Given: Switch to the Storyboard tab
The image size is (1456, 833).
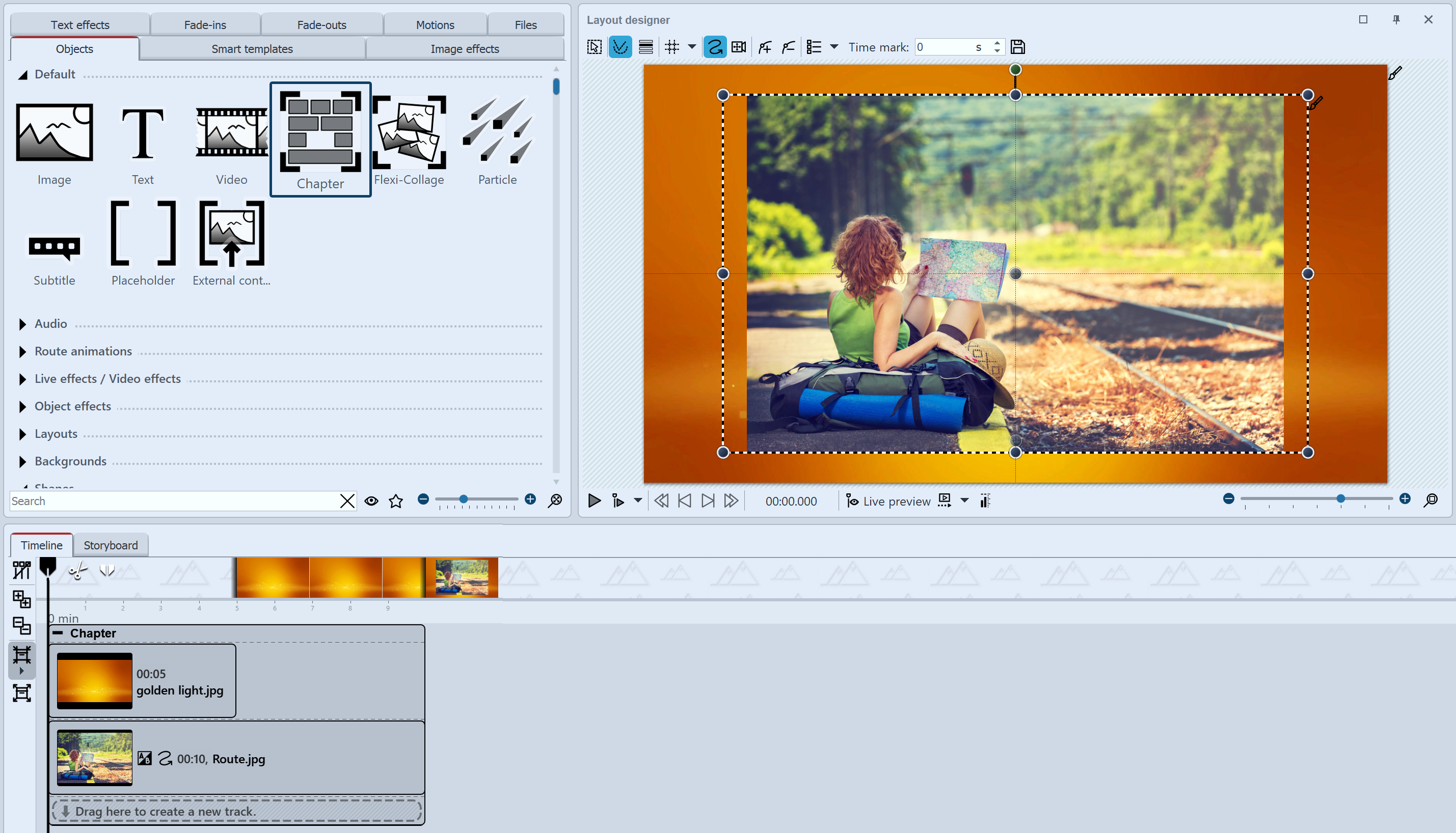Looking at the screenshot, I should point(111,545).
